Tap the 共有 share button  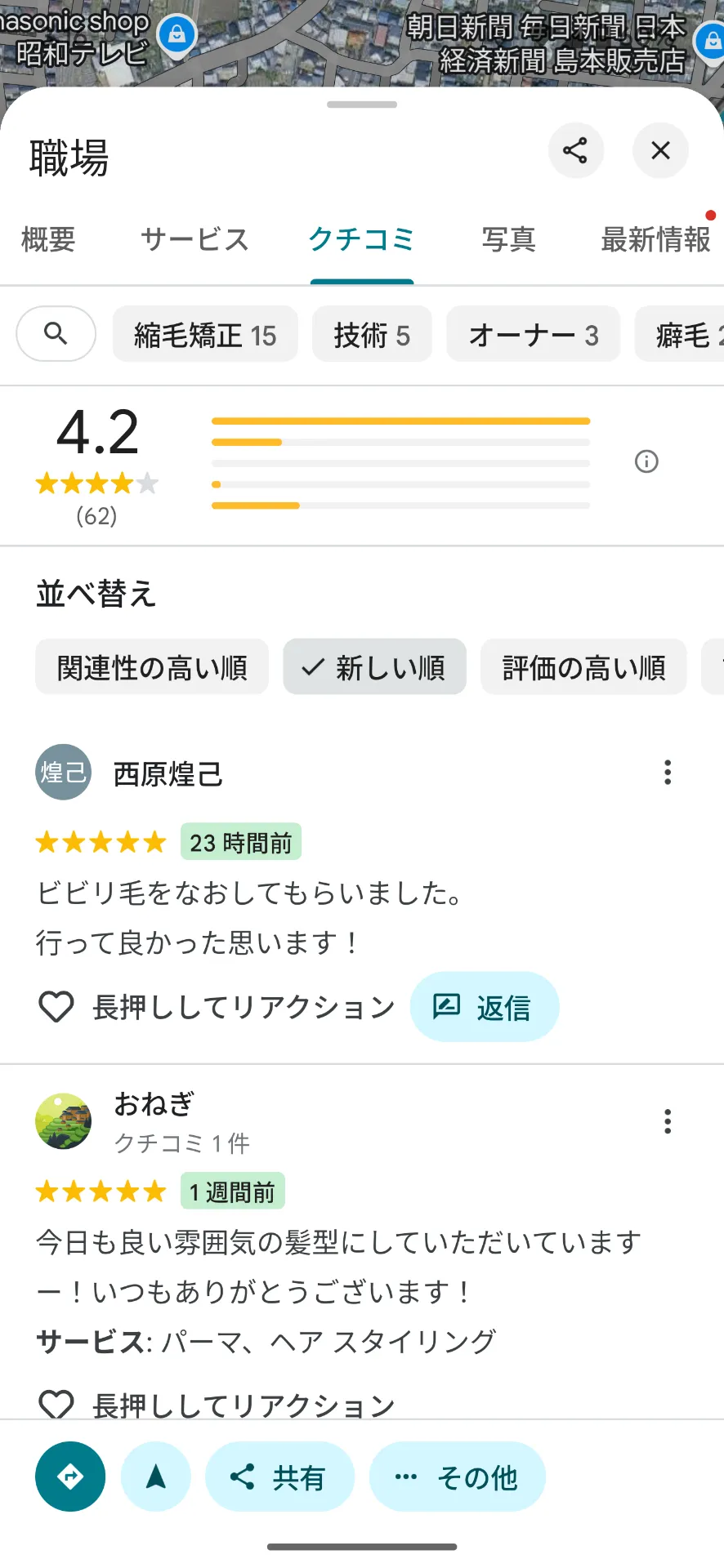[279, 1477]
